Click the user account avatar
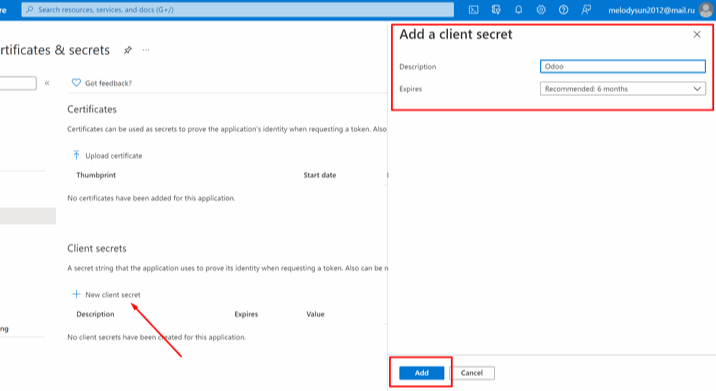 tap(706, 10)
